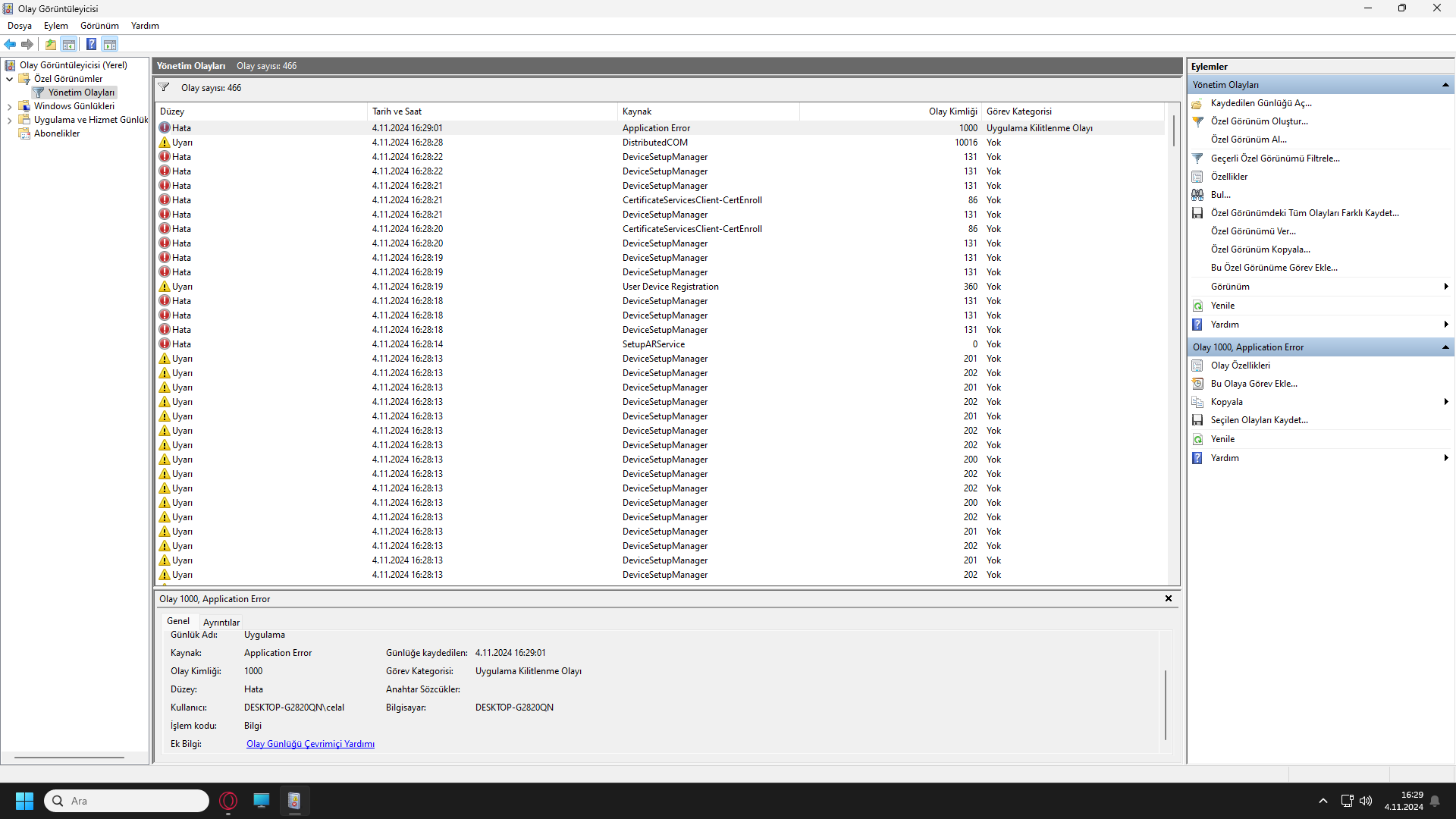Screen dimensions: 1456x819
Task: Sort events by Olay Kimliği column header
Action: point(952,111)
